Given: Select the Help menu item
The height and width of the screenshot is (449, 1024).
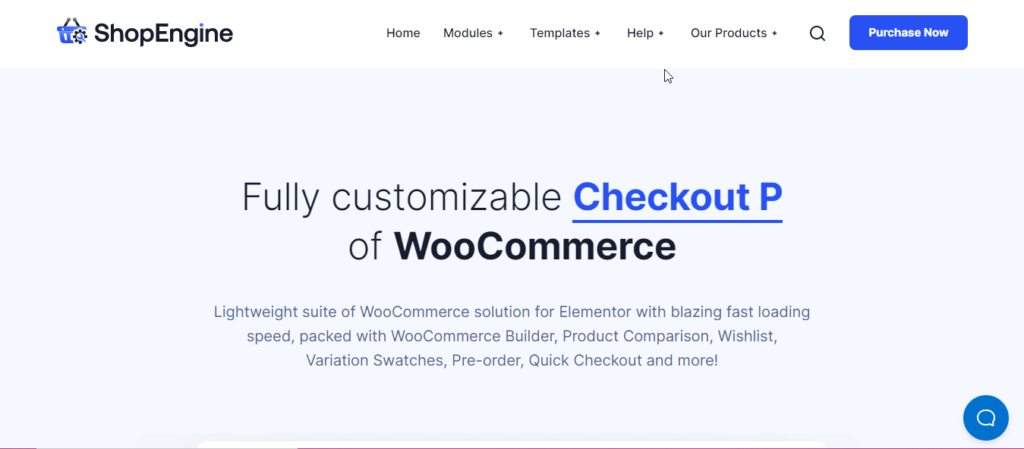Looking at the screenshot, I should [640, 33].
